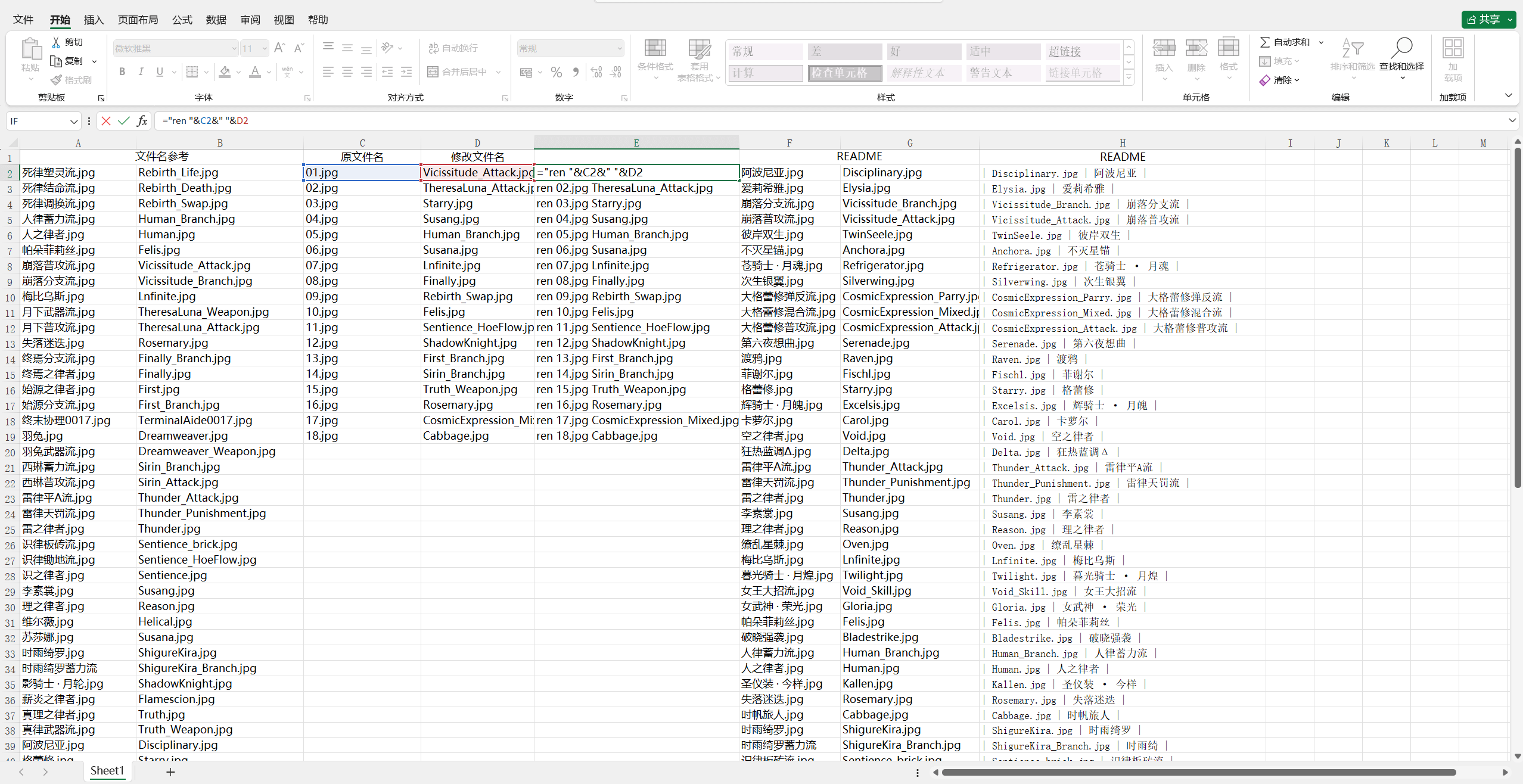Switch to the 公式 tab
The height and width of the screenshot is (784, 1523).
pos(182,20)
